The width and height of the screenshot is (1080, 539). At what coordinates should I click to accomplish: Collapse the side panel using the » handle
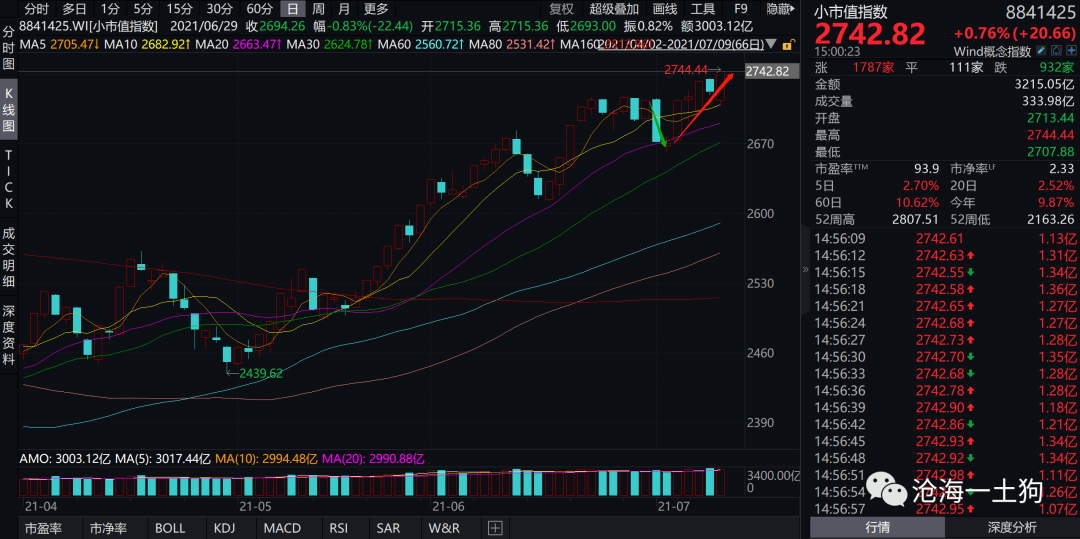pos(806,269)
